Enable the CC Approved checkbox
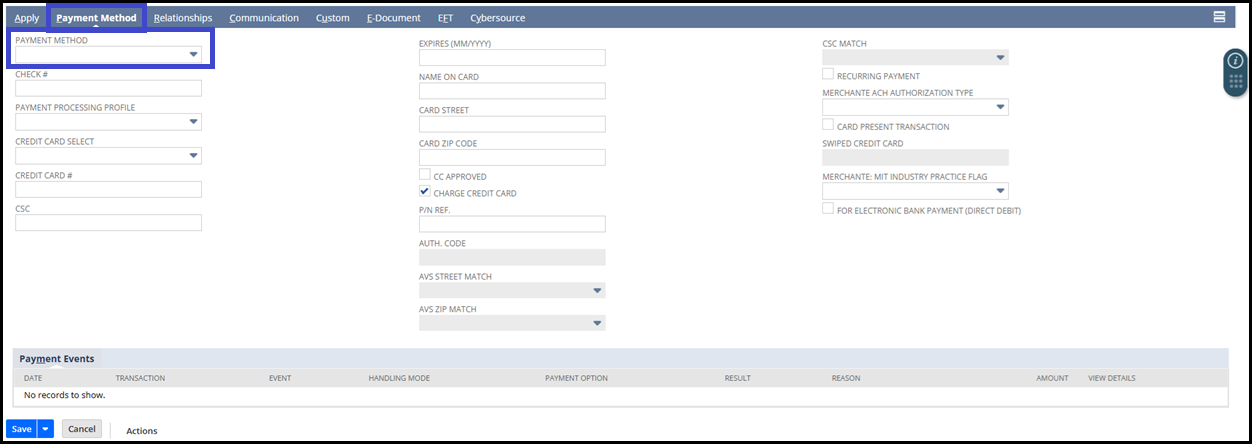The height and width of the screenshot is (444, 1252). tap(425, 175)
